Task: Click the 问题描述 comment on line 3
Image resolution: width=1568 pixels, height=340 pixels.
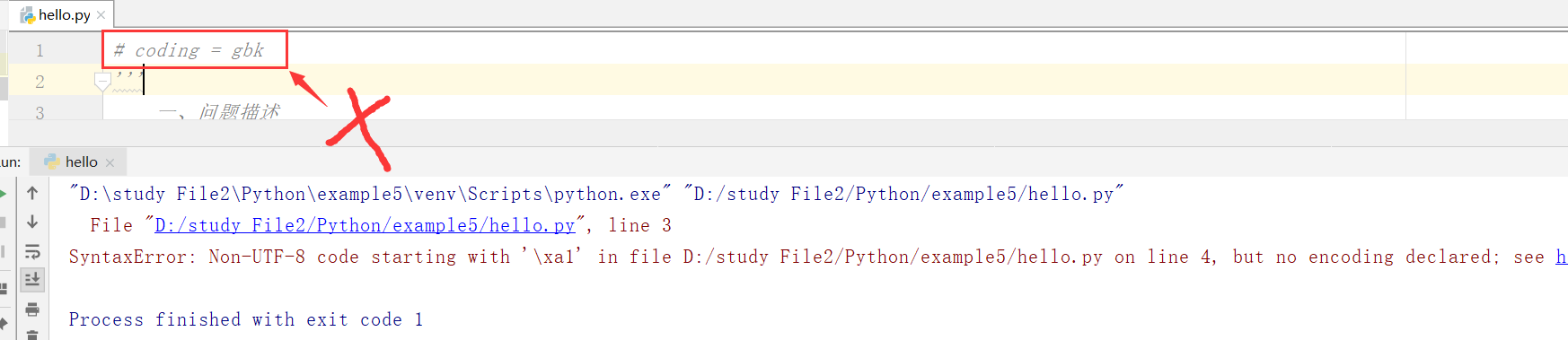Action: [219, 112]
